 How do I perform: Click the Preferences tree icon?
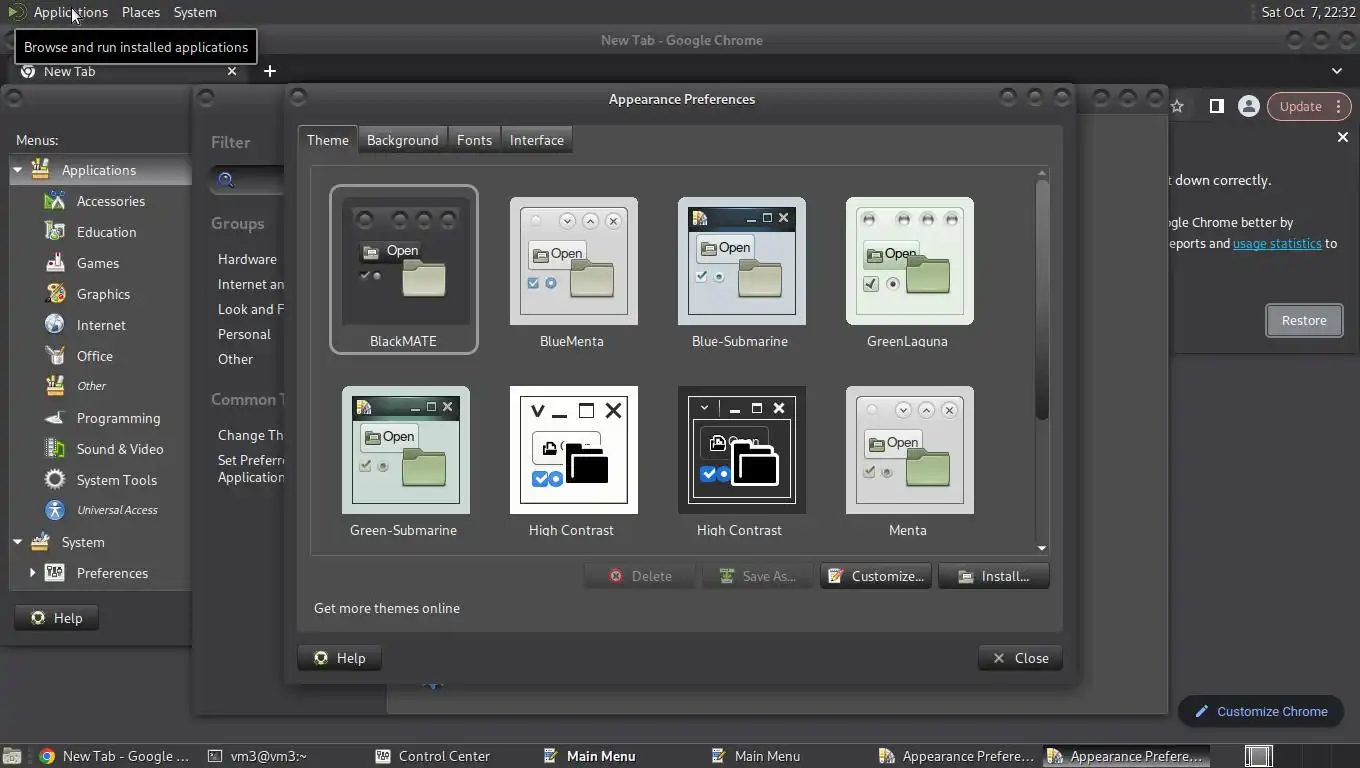point(55,573)
